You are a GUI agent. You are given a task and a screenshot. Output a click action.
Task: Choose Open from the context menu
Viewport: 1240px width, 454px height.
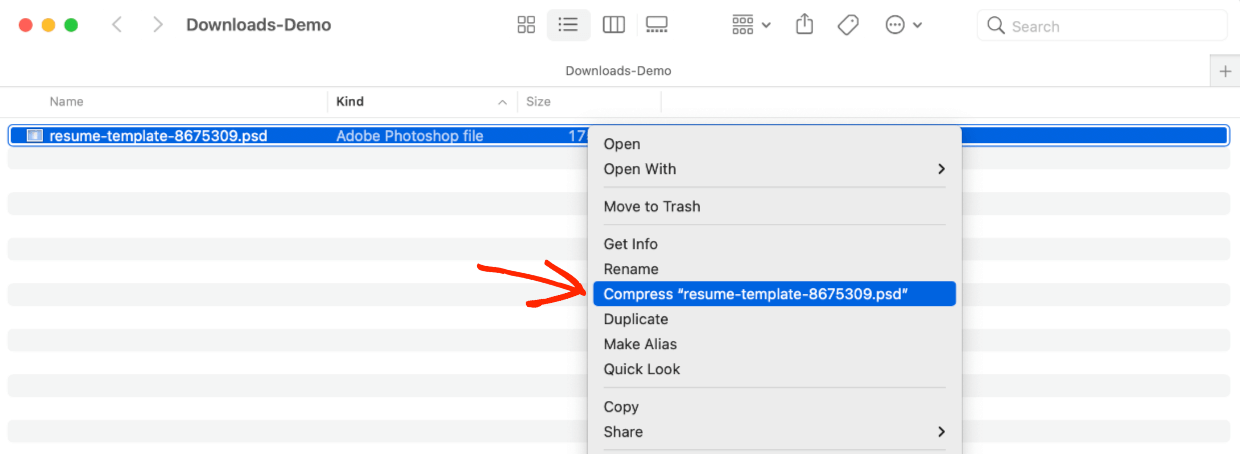pyautogui.click(x=774, y=144)
